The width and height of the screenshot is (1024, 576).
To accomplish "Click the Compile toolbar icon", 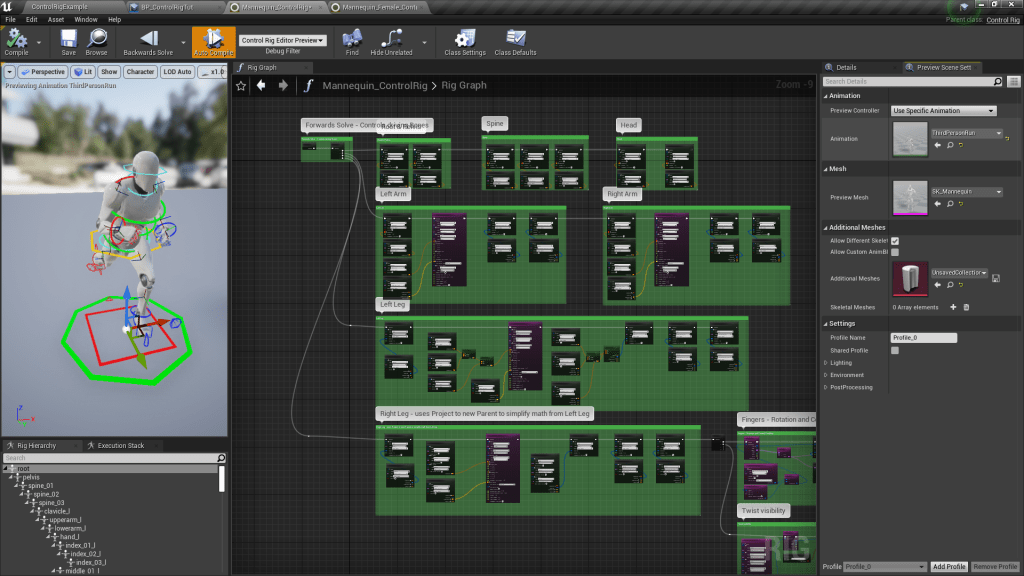I will pyautogui.click(x=16, y=39).
